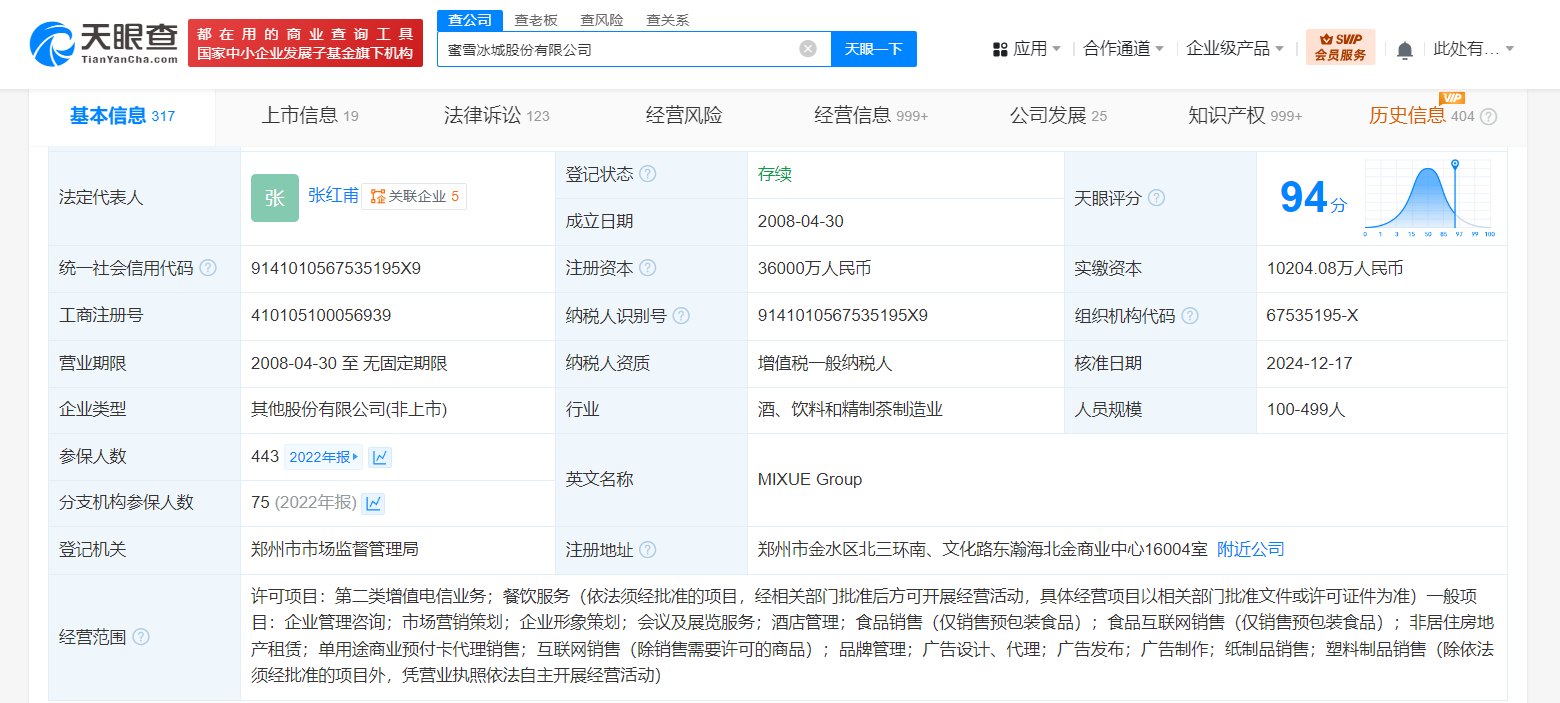Switch to the 查风险 search tab
The width and height of the screenshot is (1560, 703).
pos(602,20)
